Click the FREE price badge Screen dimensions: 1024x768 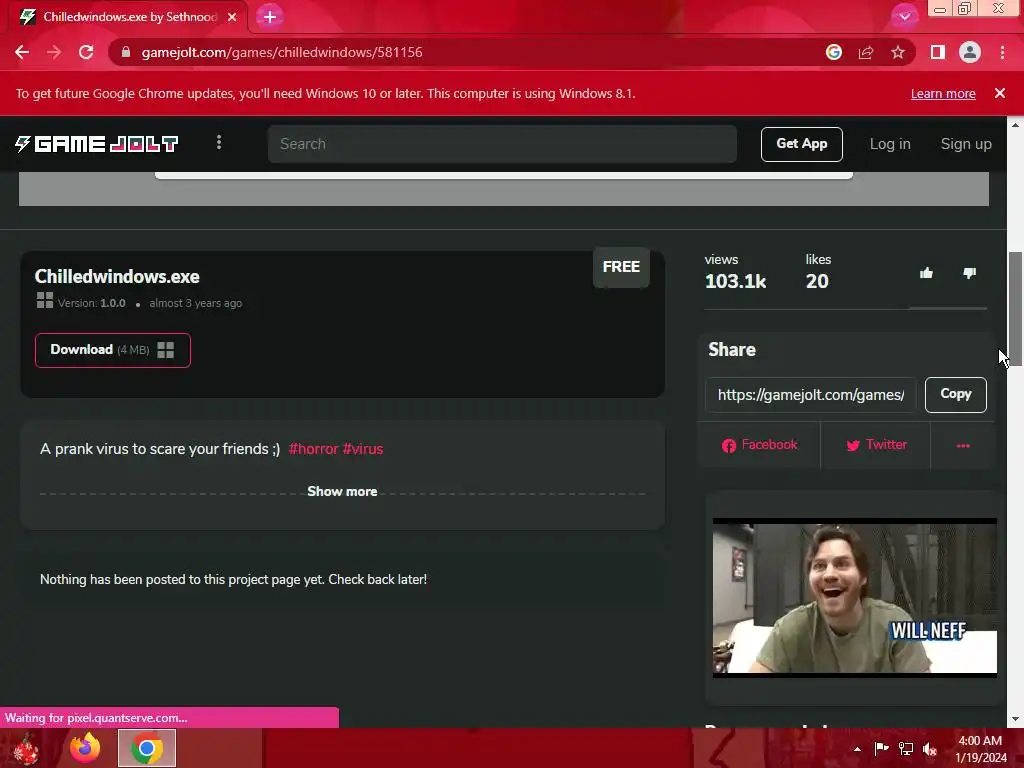point(621,267)
